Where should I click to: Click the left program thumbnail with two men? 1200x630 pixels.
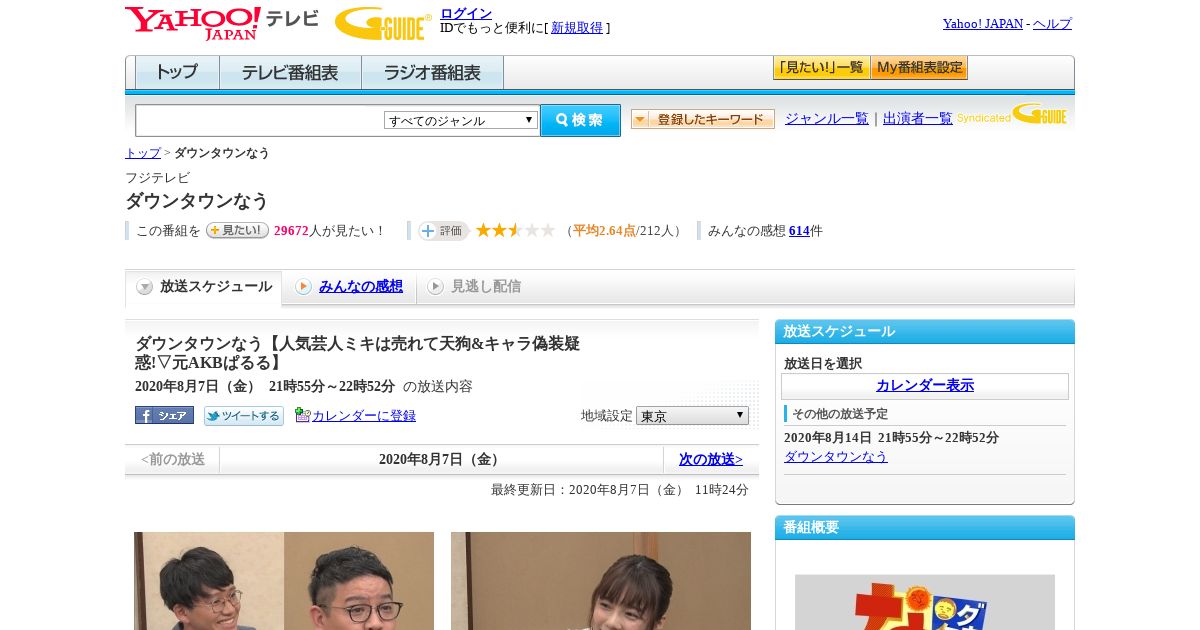pos(284,581)
